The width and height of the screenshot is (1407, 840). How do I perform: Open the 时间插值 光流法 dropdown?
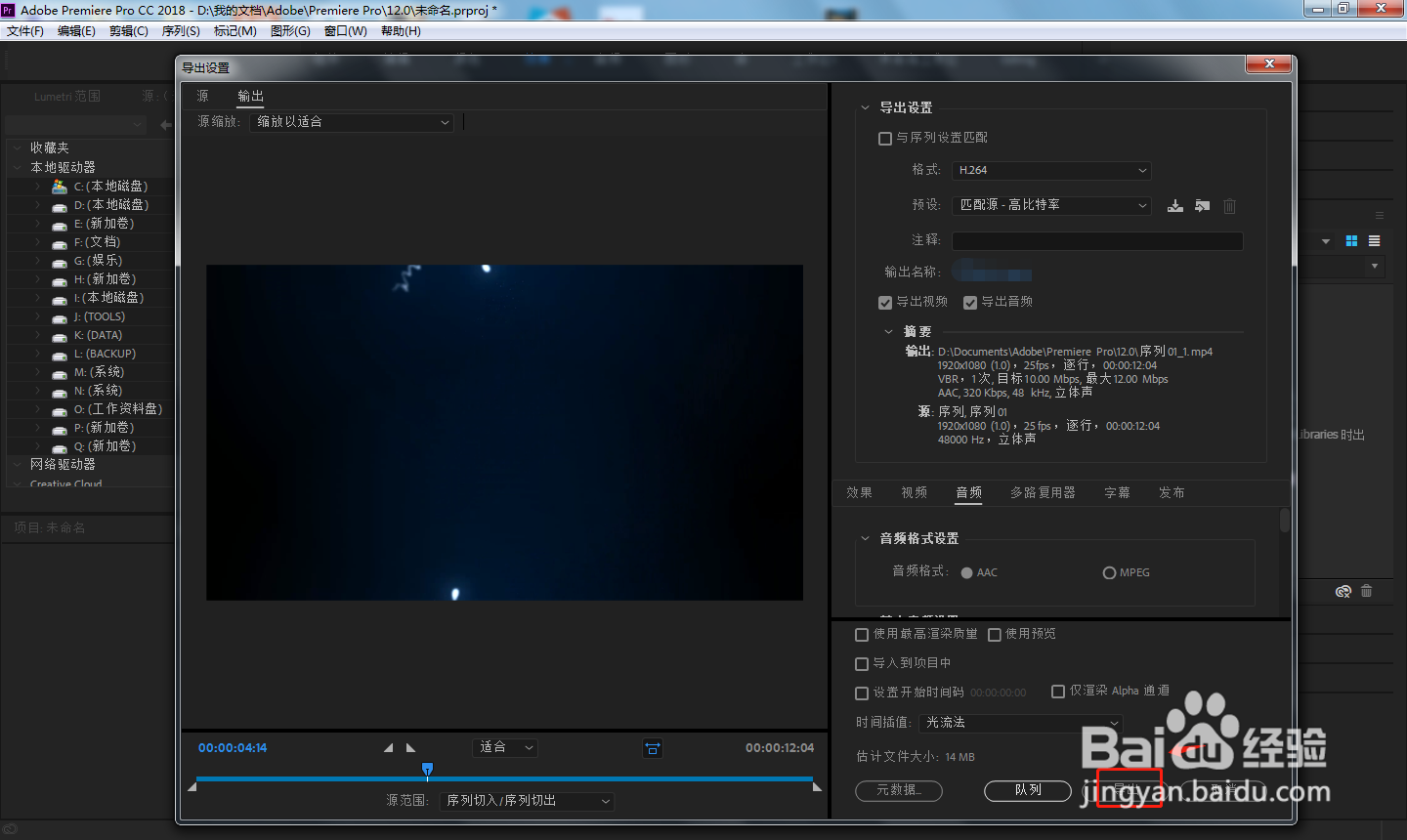[1020, 723]
